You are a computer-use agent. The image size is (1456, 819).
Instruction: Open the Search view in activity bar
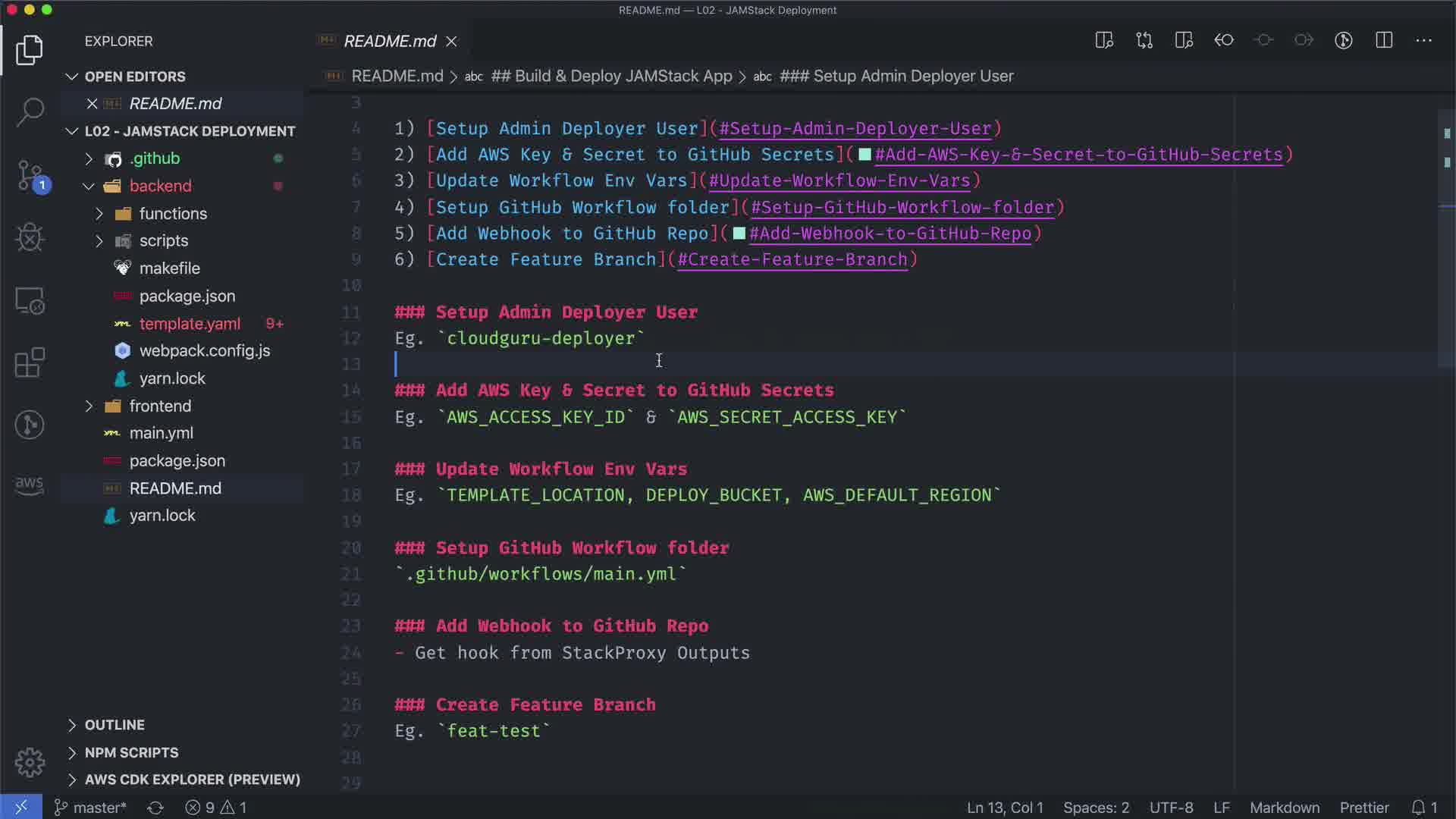tap(30, 112)
